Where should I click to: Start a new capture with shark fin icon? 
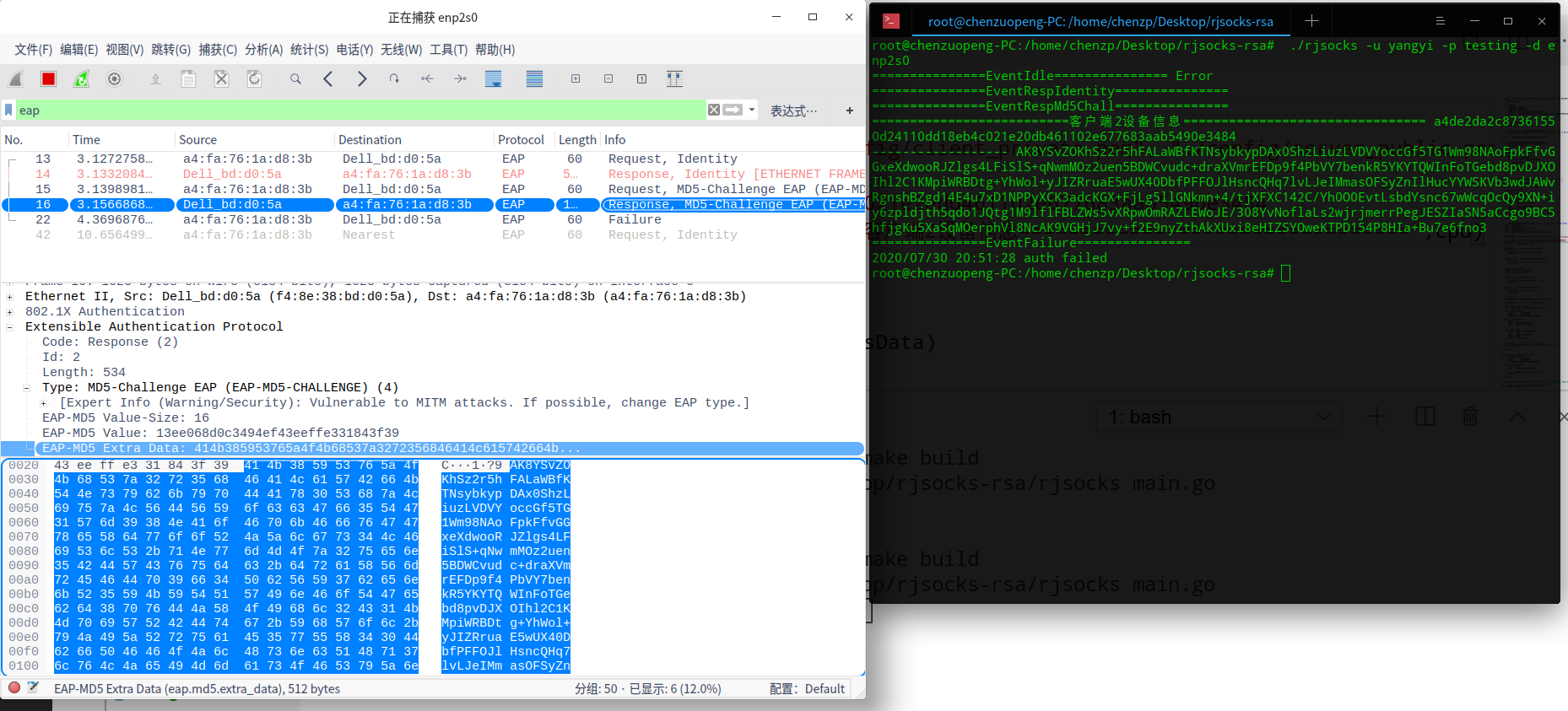(x=16, y=79)
